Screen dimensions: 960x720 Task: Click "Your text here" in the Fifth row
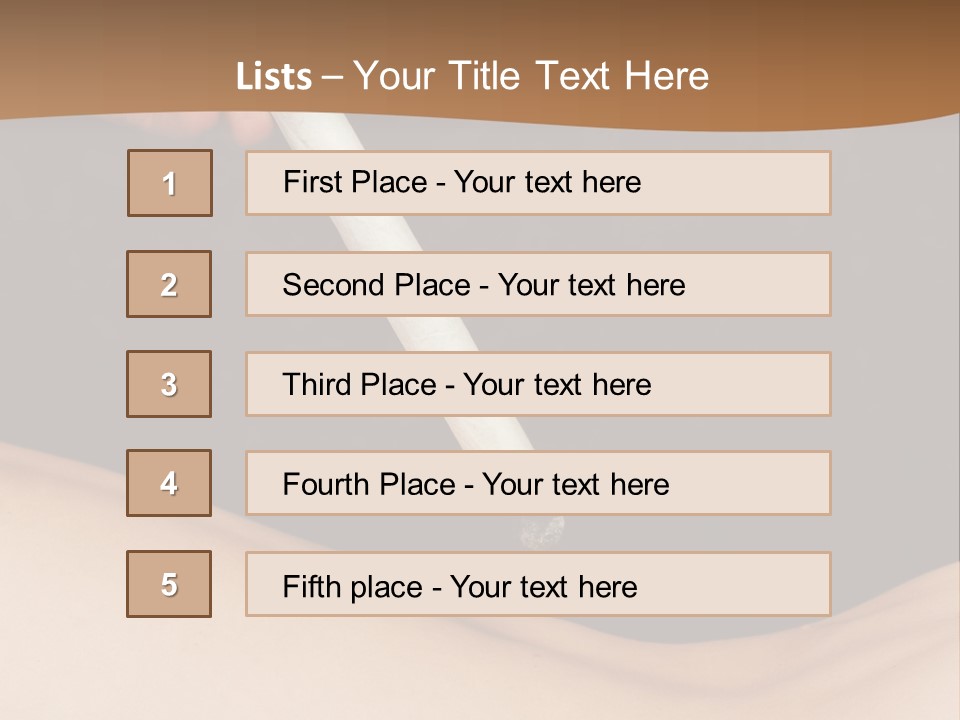[543, 586]
